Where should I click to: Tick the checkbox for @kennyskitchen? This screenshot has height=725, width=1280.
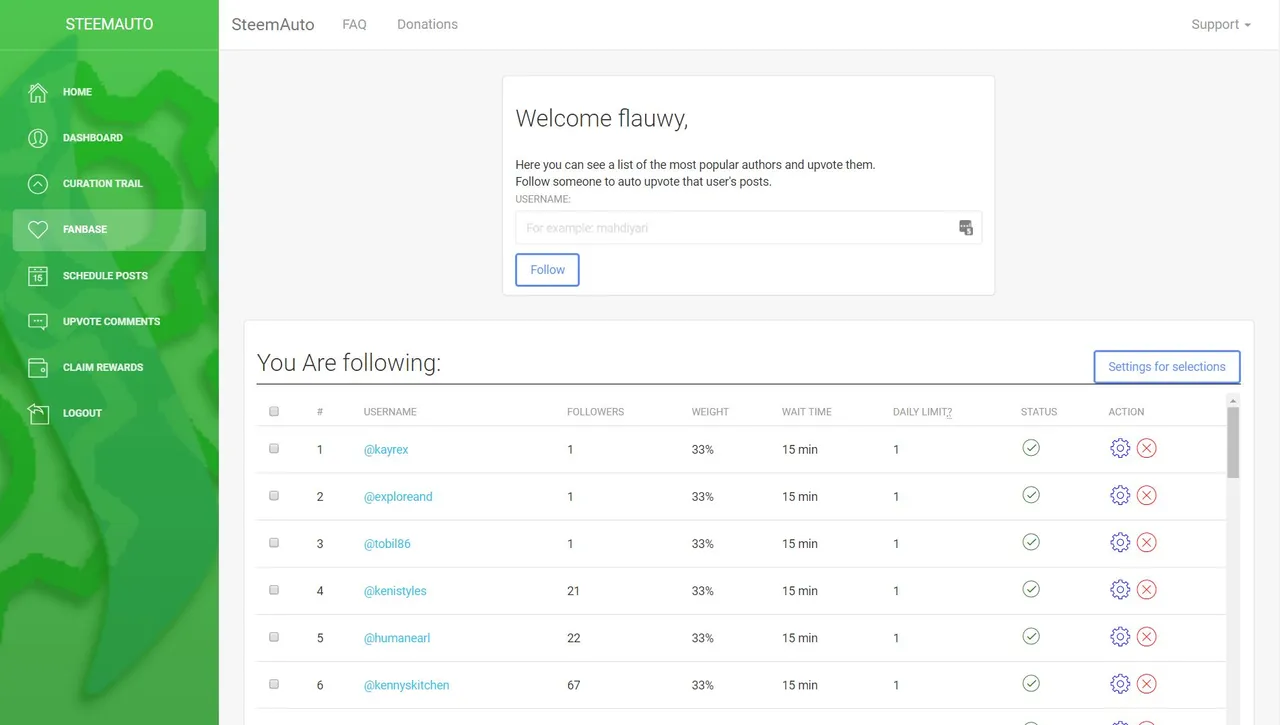click(x=274, y=684)
